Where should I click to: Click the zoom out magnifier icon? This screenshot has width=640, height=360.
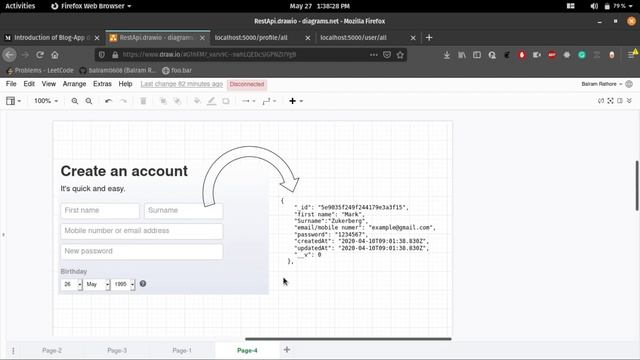[x=89, y=101]
